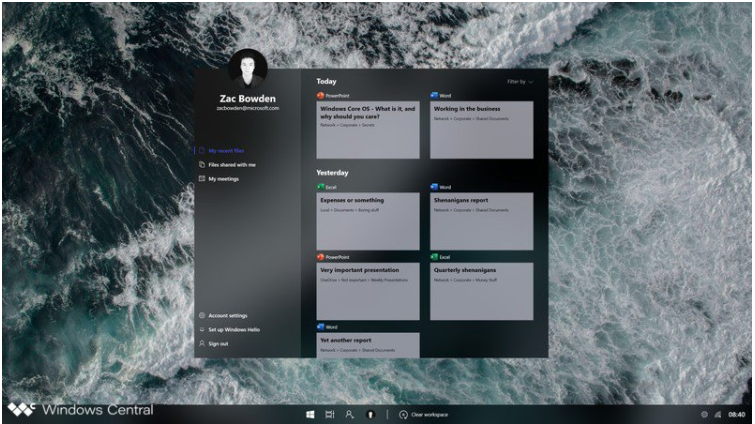Click the Windows Hello setup icon
755x424 pixels.
tap(202, 330)
